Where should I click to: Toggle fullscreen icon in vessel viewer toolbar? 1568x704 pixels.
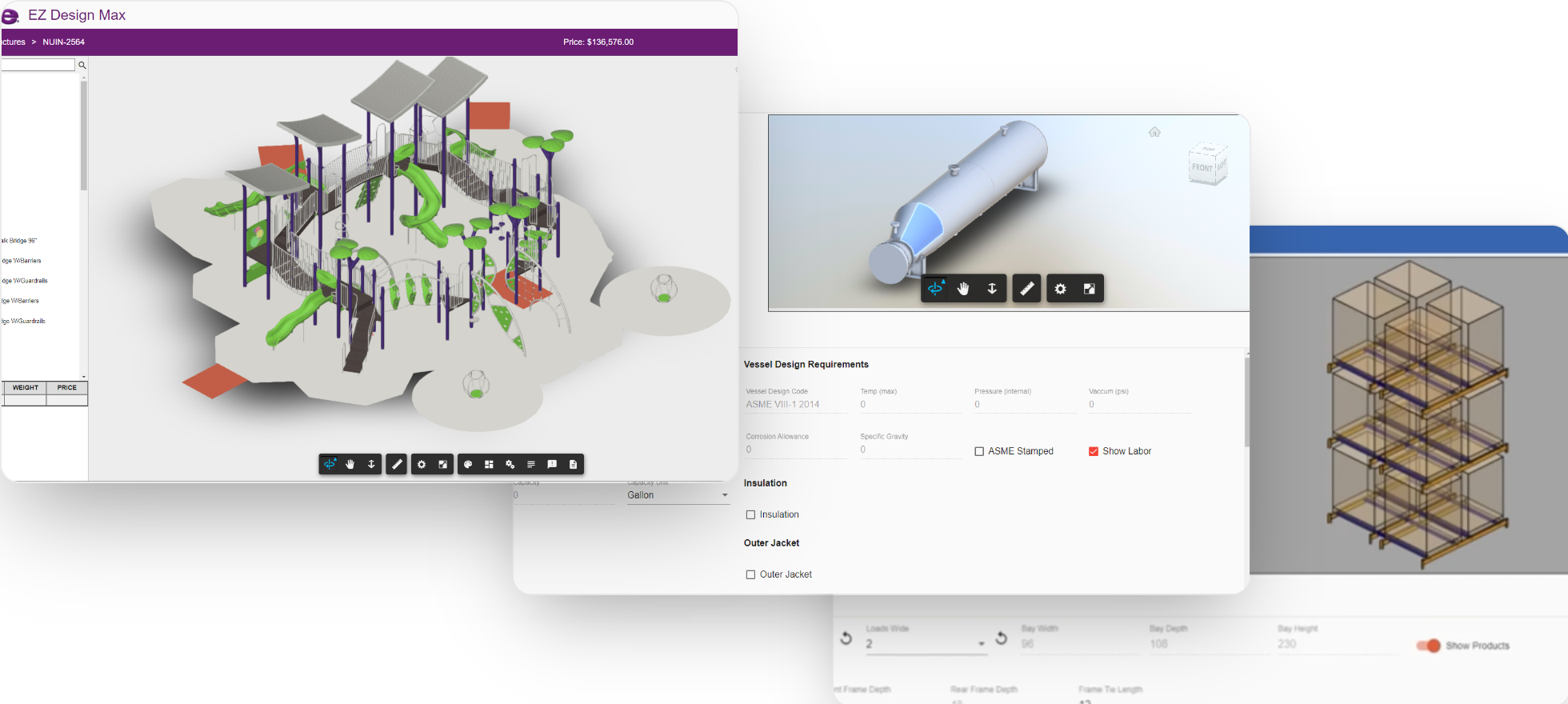point(1090,289)
